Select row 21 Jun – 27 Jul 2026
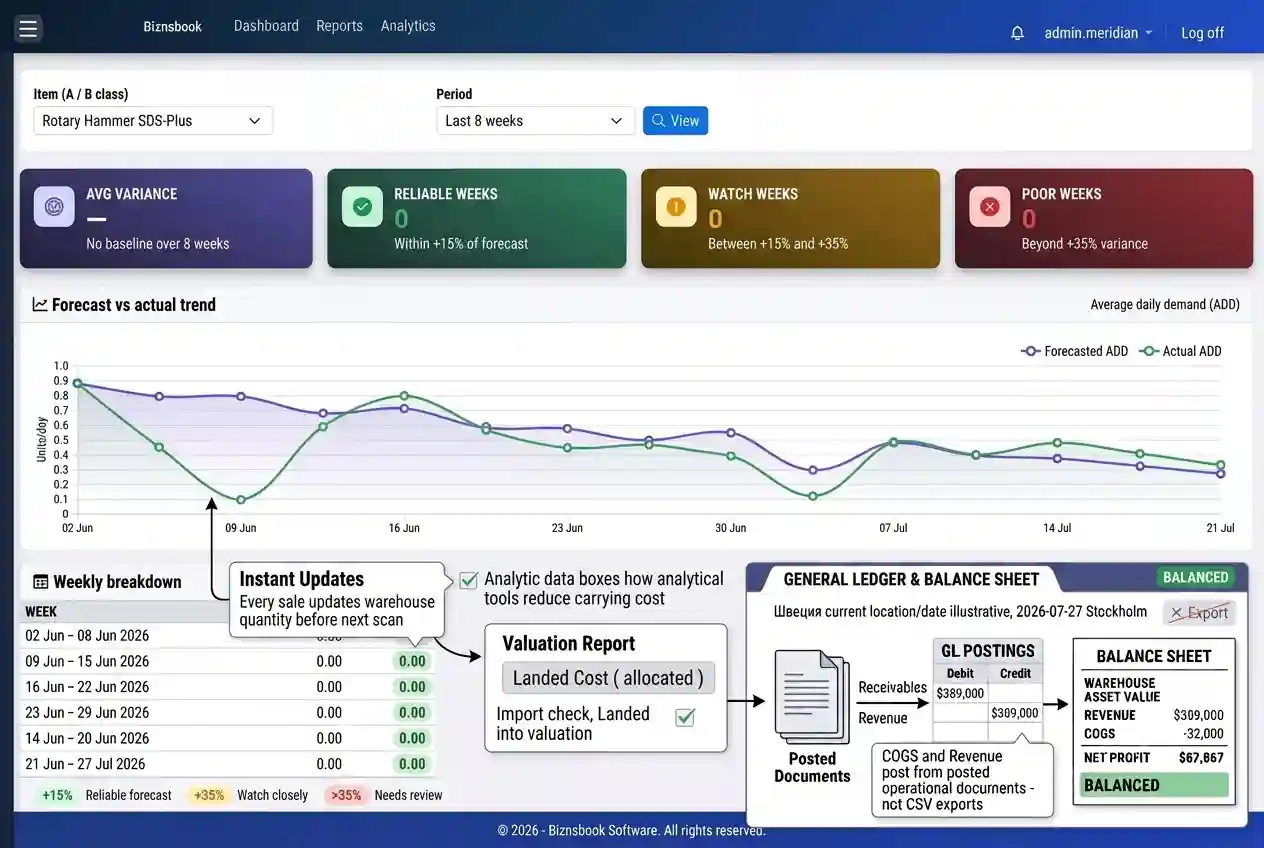 tap(228, 764)
